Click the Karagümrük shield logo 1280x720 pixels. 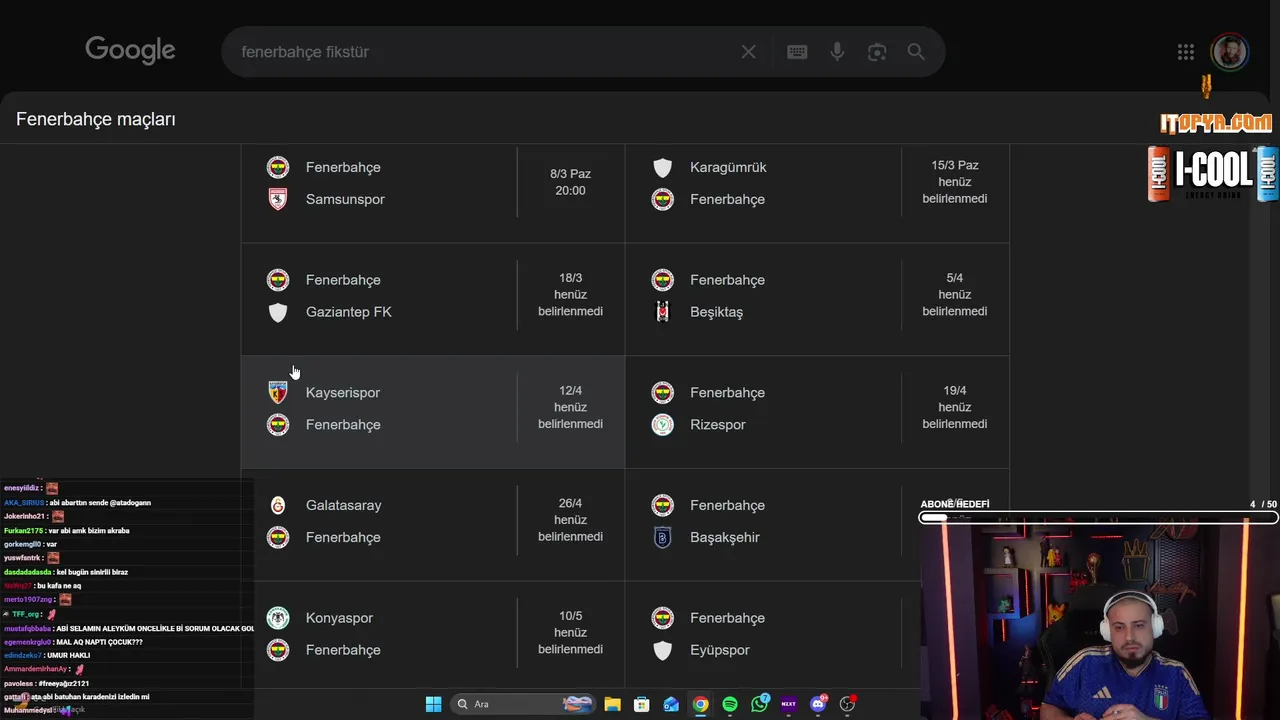point(662,167)
